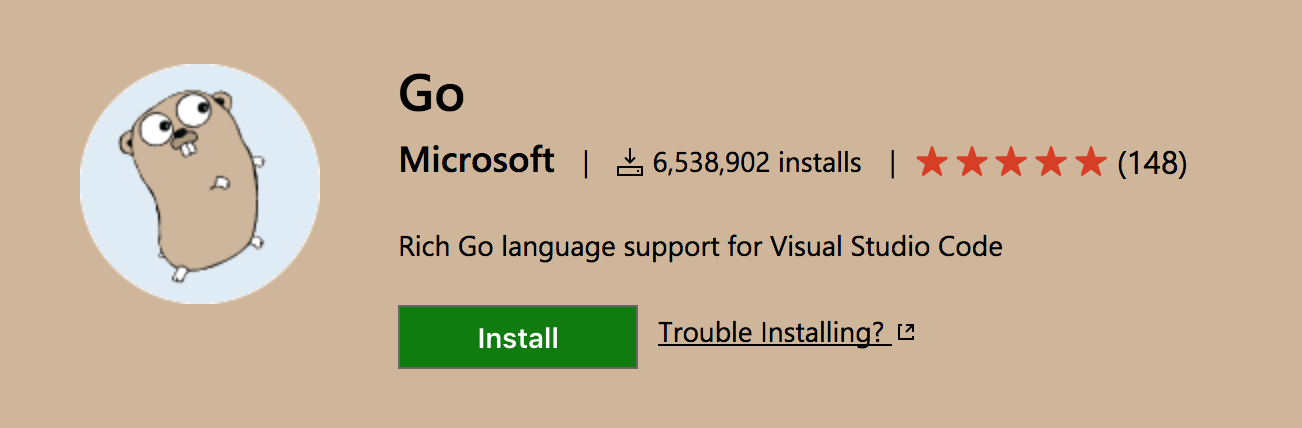Click the Go extension title
The height and width of the screenshot is (428, 1302).
[x=431, y=95]
